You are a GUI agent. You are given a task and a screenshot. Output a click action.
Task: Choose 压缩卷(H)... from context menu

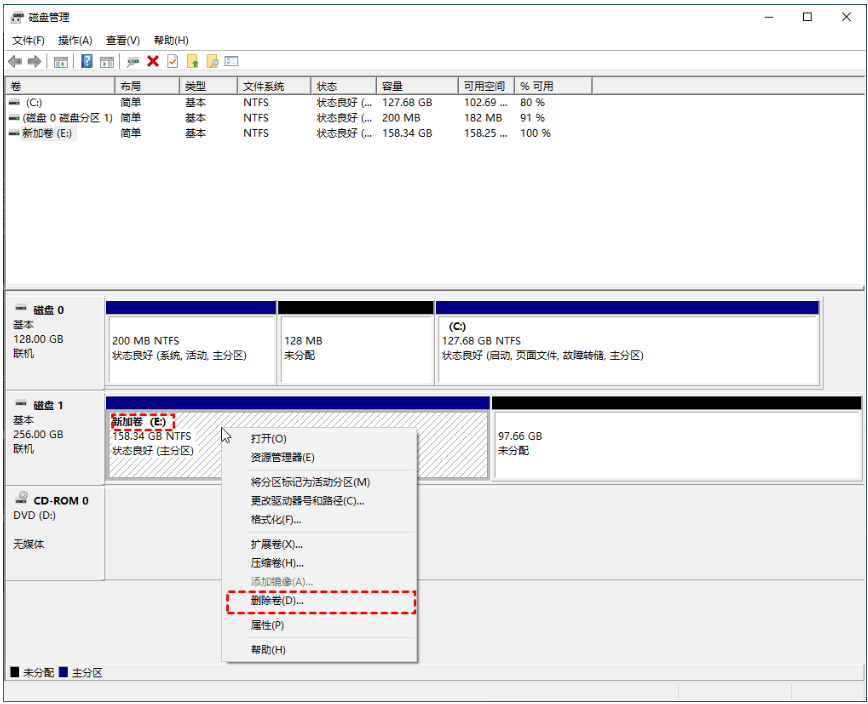(x=277, y=563)
